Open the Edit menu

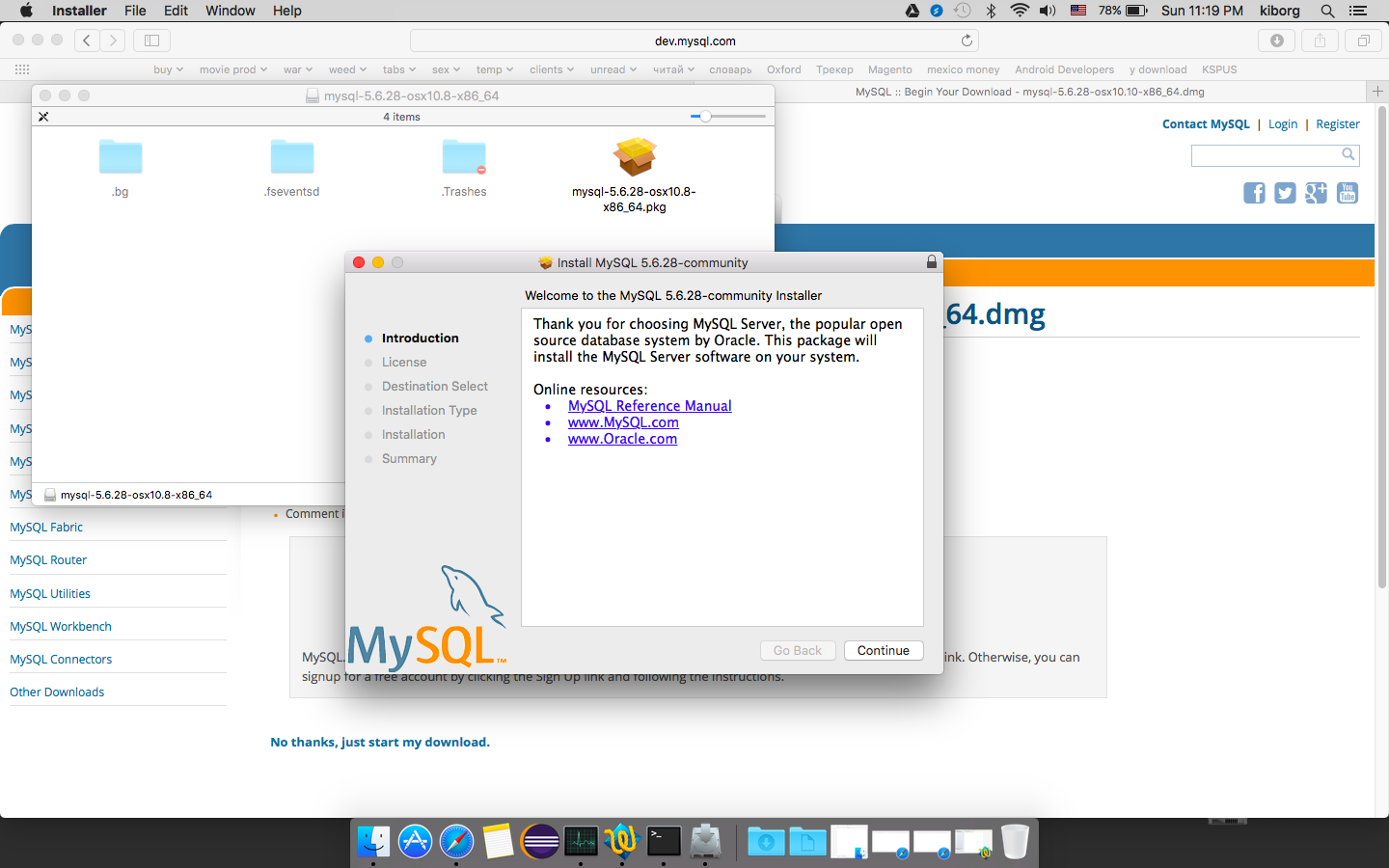tap(176, 11)
